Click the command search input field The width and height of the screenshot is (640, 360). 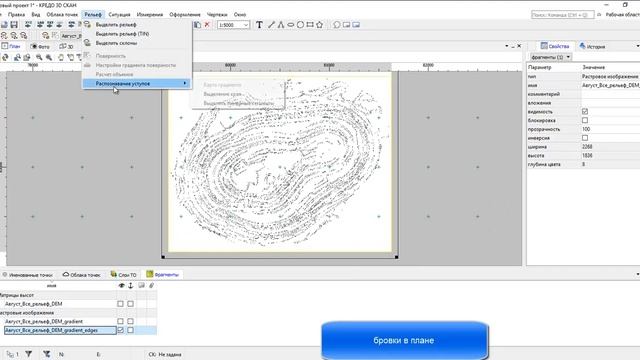562,15
